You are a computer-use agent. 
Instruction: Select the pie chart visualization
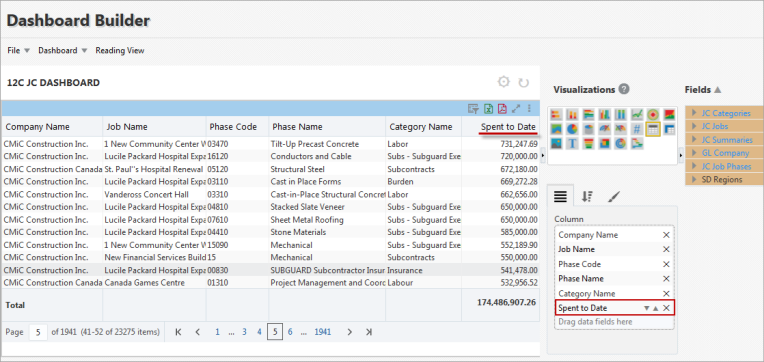(572, 129)
